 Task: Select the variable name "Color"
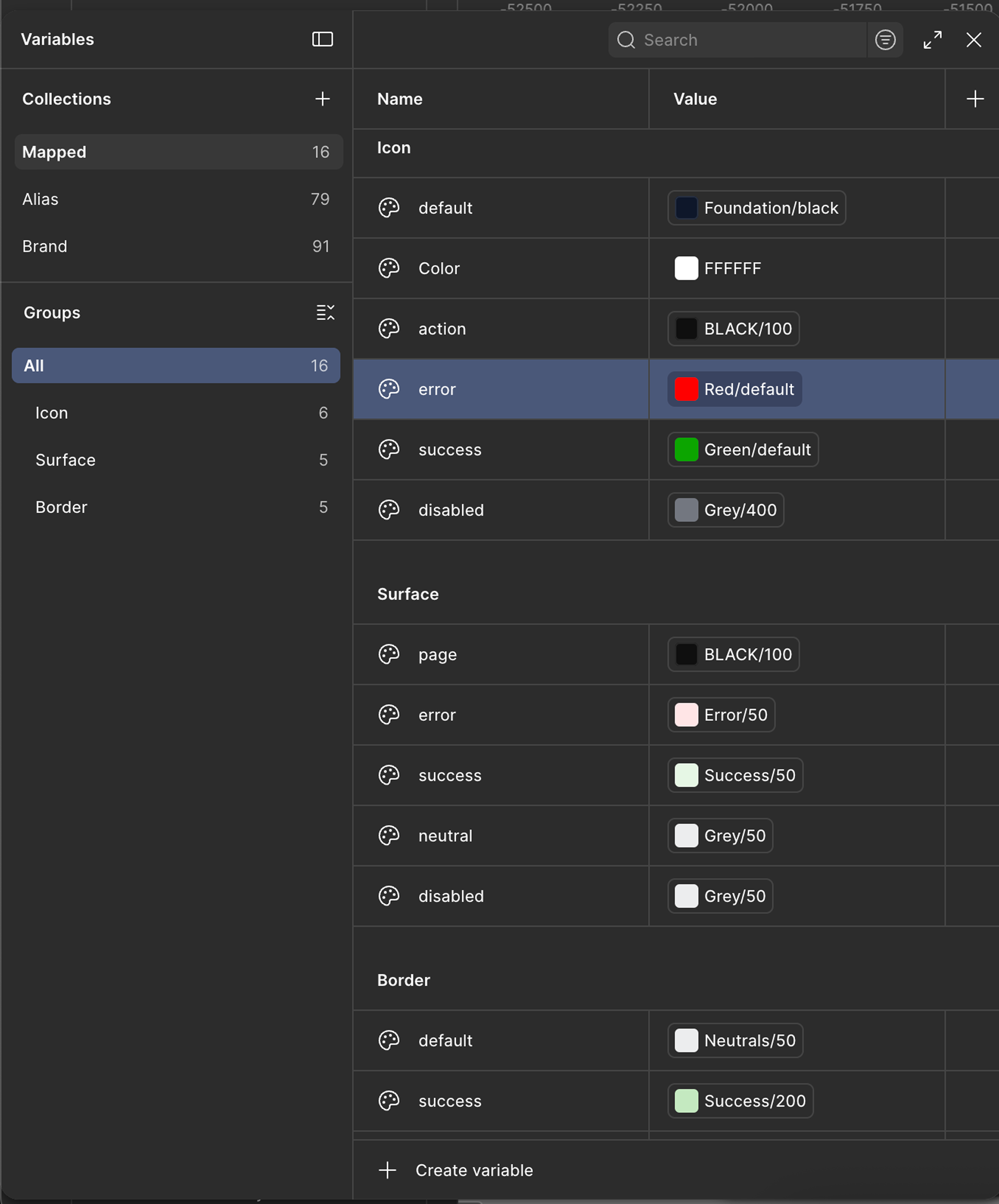coord(439,268)
